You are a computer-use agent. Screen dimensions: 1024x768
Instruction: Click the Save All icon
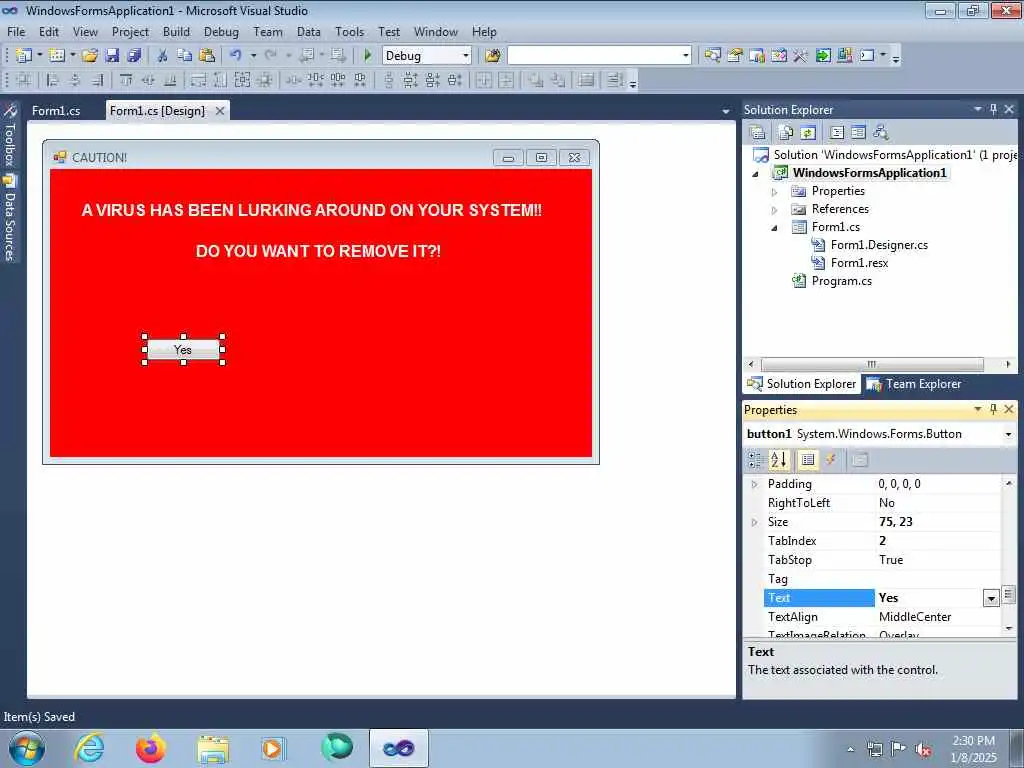point(134,56)
